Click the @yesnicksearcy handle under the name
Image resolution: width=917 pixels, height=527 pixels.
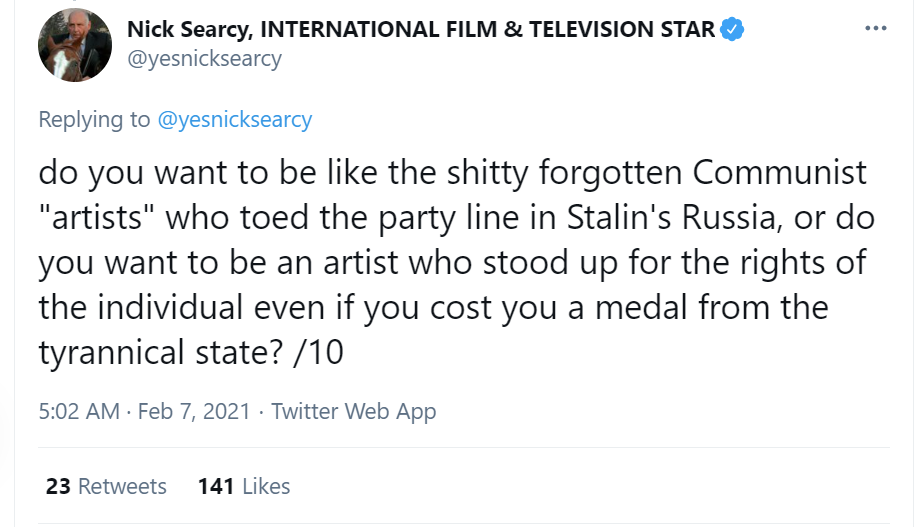(x=204, y=58)
